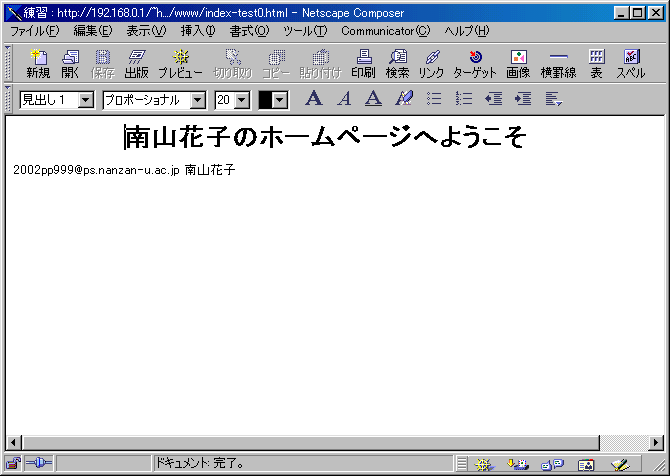Image resolution: width=670 pixels, height=476 pixels.
Task: Click the ドキュメント: 完了。 status text
Action: pos(199,463)
